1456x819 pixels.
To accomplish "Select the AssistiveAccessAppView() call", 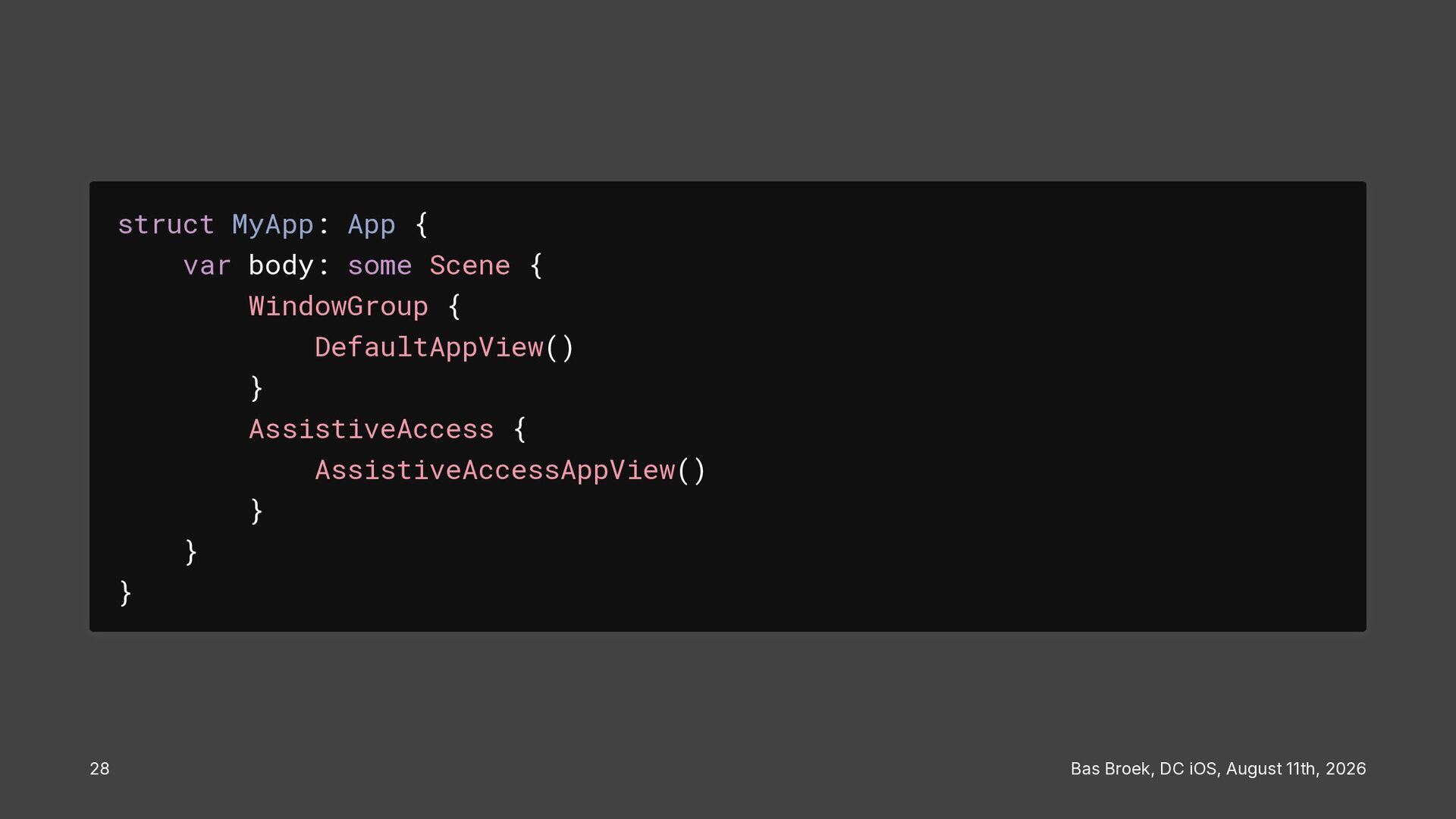I will tap(510, 470).
